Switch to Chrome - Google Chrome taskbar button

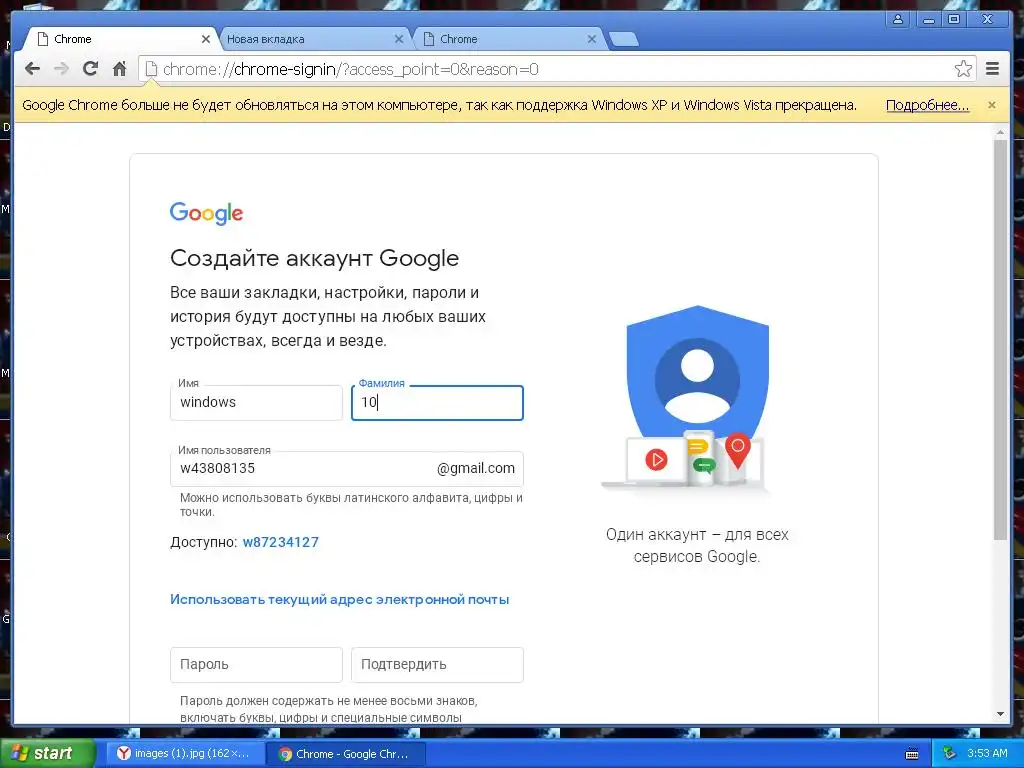tap(346, 754)
